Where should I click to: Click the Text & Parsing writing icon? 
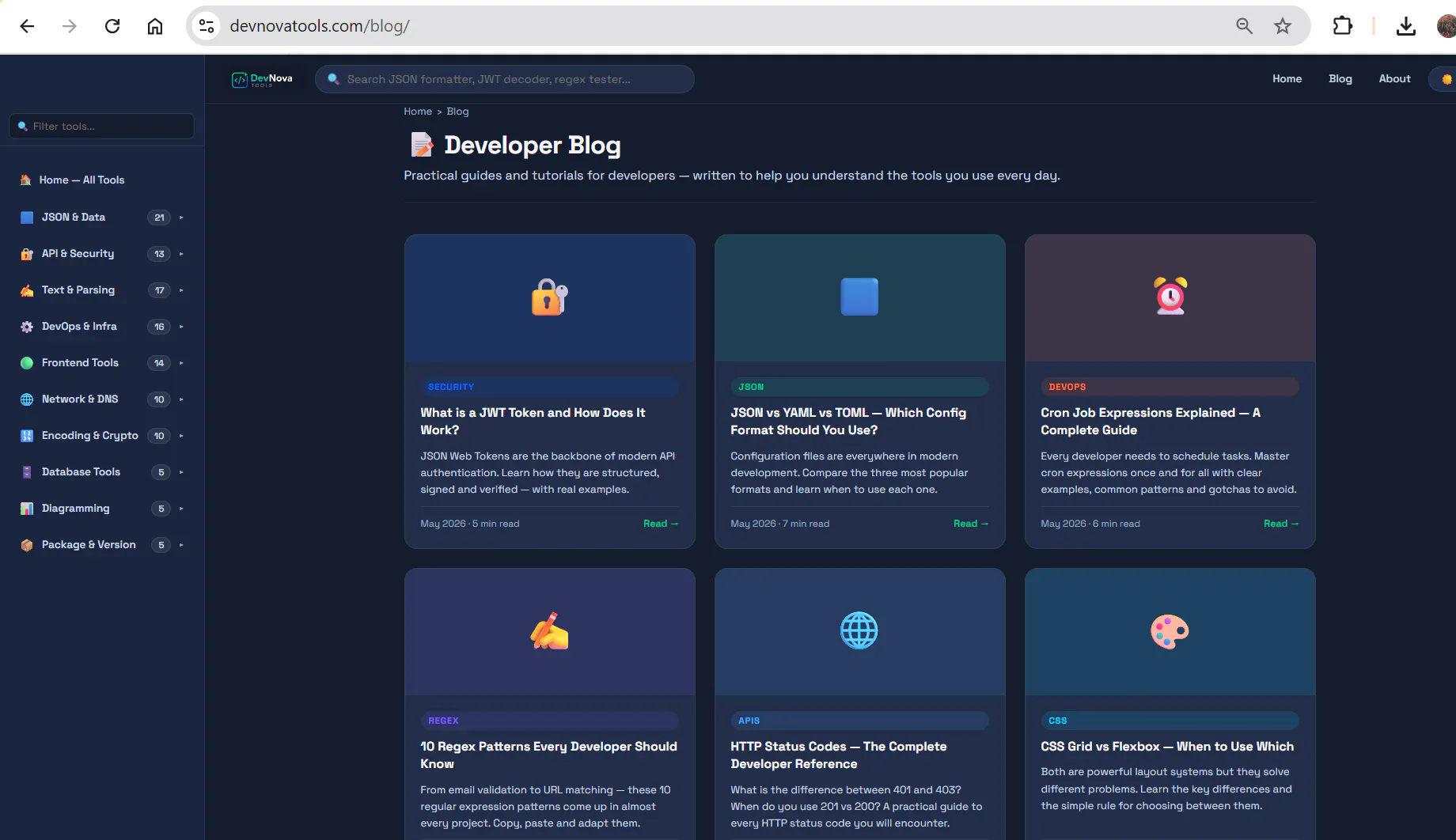coord(27,290)
